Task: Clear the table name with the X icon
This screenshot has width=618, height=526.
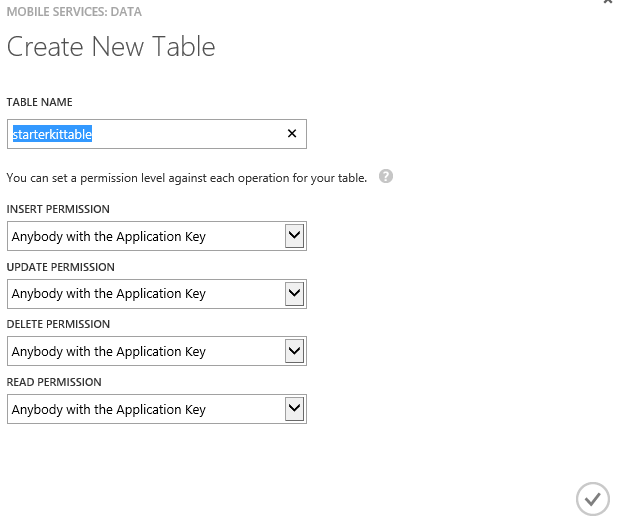Action: pyautogui.click(x=292, y=133)
